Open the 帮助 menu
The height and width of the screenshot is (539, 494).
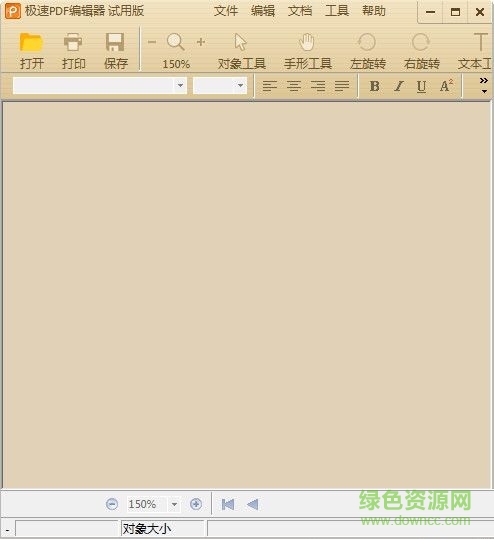[x=374, y=11]
